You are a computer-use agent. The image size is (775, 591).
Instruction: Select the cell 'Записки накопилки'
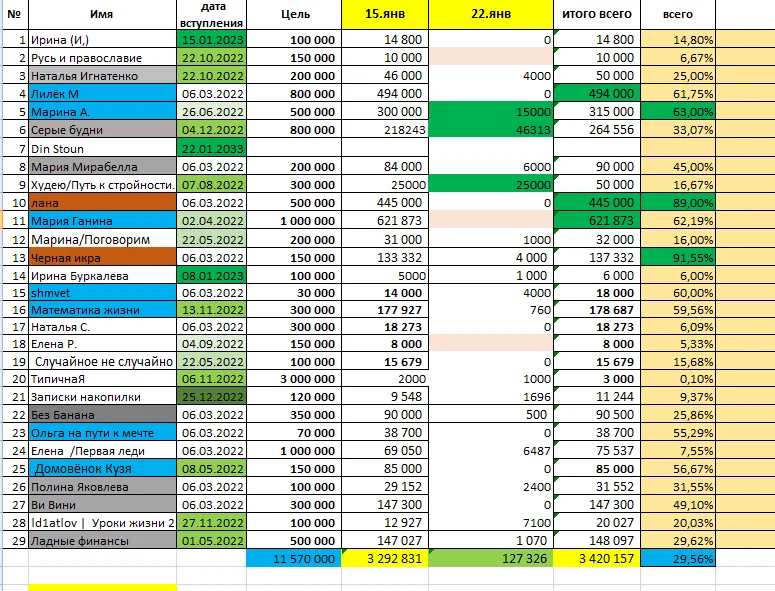pyautogui.click(x=102, y=396)
